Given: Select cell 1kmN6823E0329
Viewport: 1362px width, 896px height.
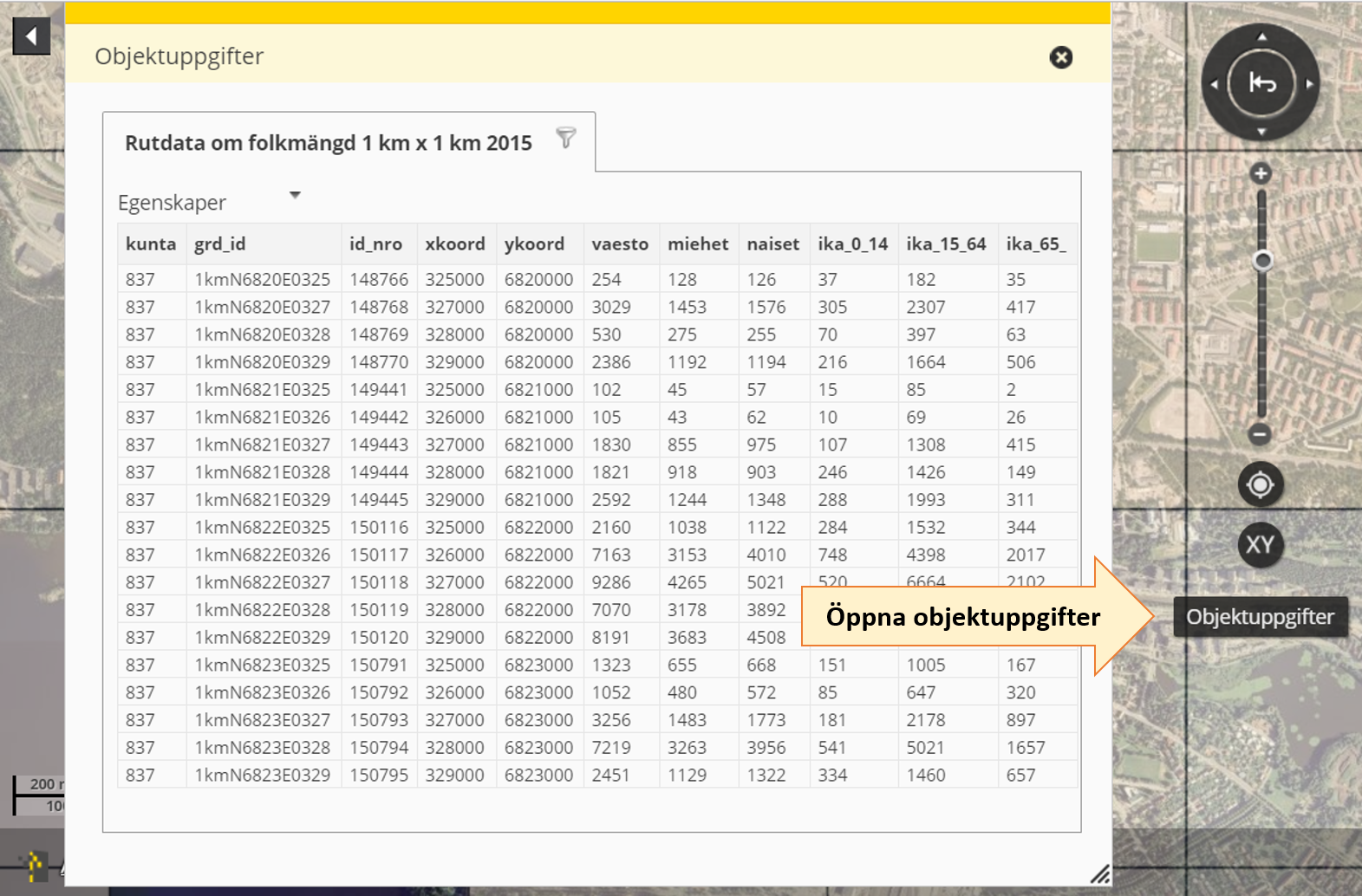Looking at the screenshot, I should tap(263, 776).
